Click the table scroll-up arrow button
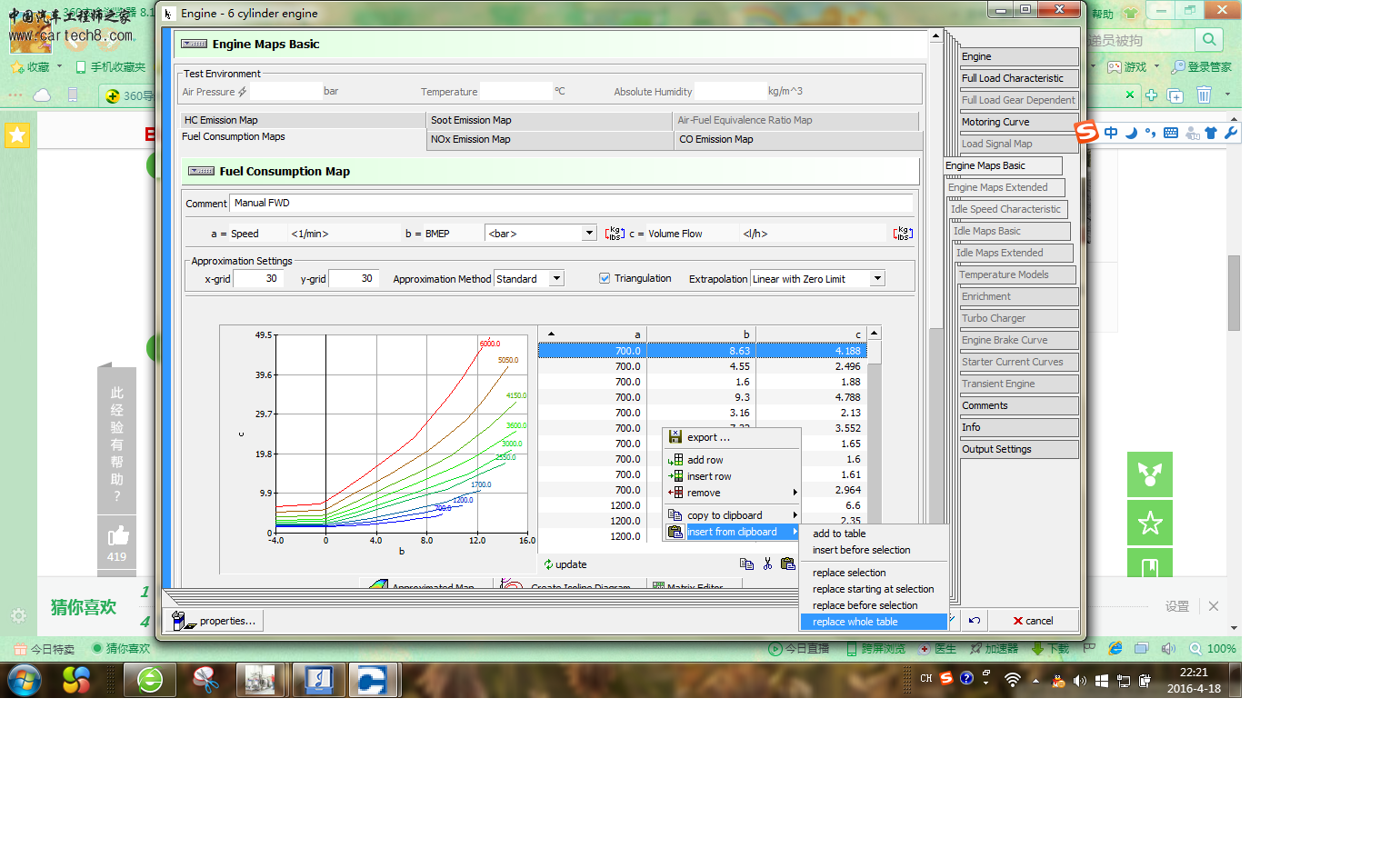 tap(874, 333)
